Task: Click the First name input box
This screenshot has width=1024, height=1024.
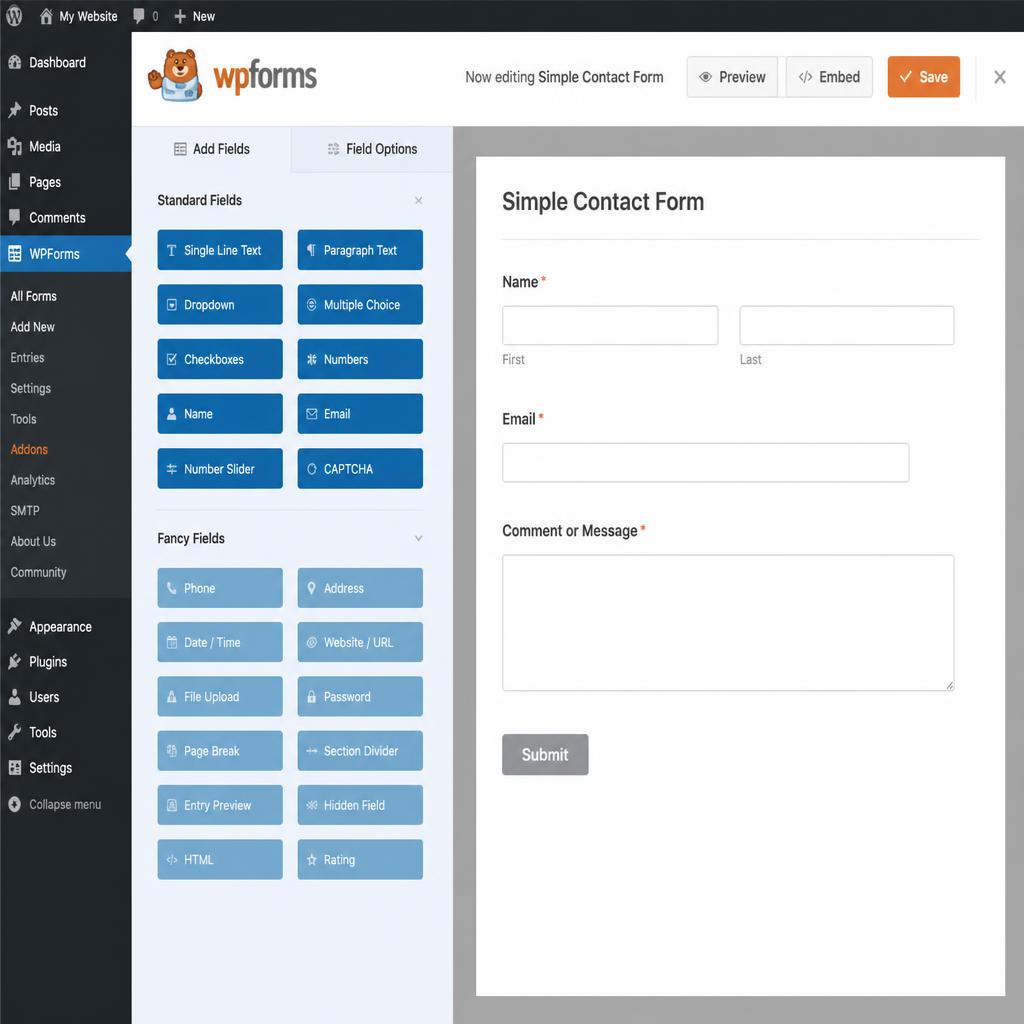Action: click(610, 325)
